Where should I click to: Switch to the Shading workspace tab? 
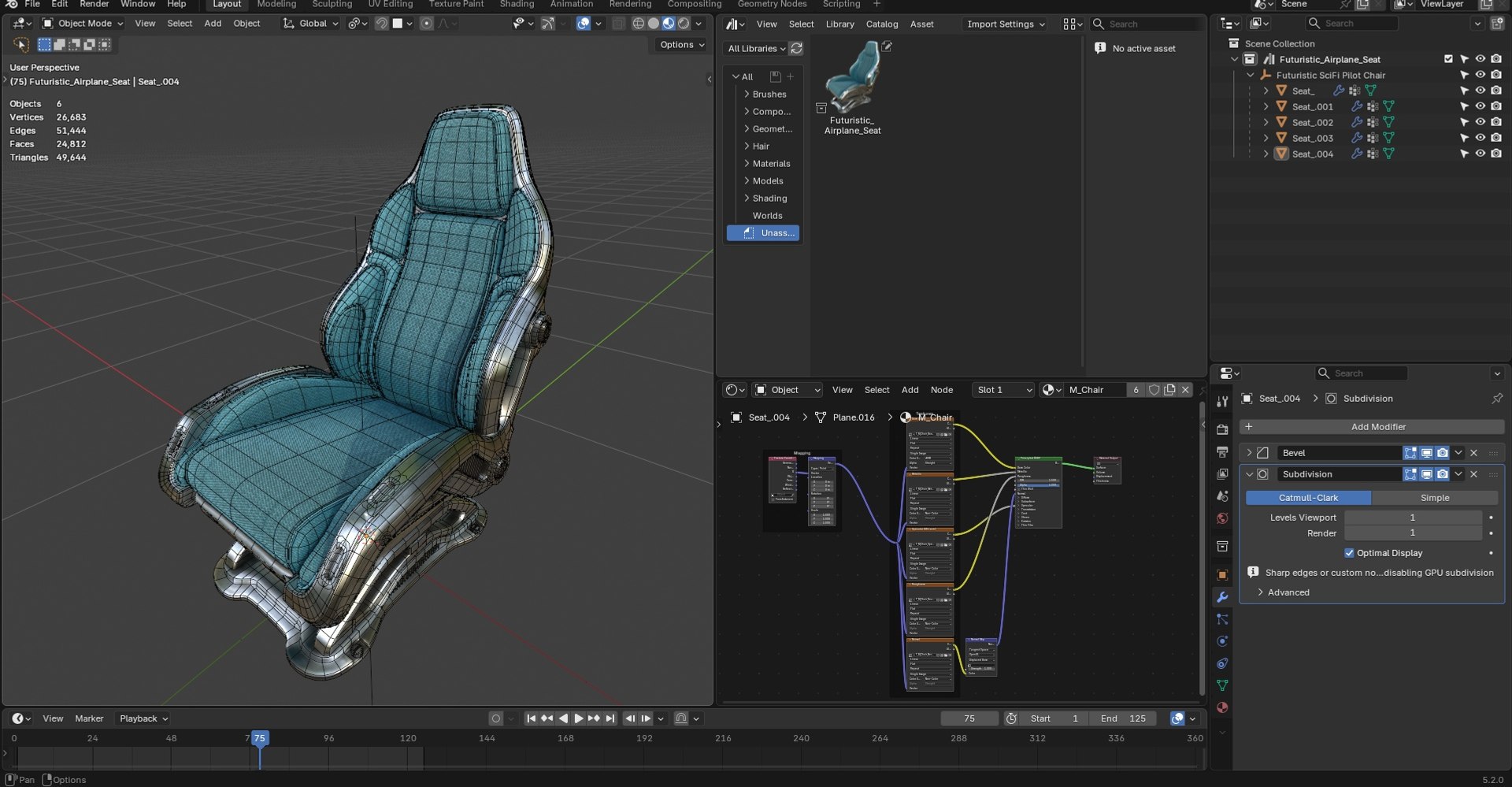pyautogui.click(x=517, y=4)
